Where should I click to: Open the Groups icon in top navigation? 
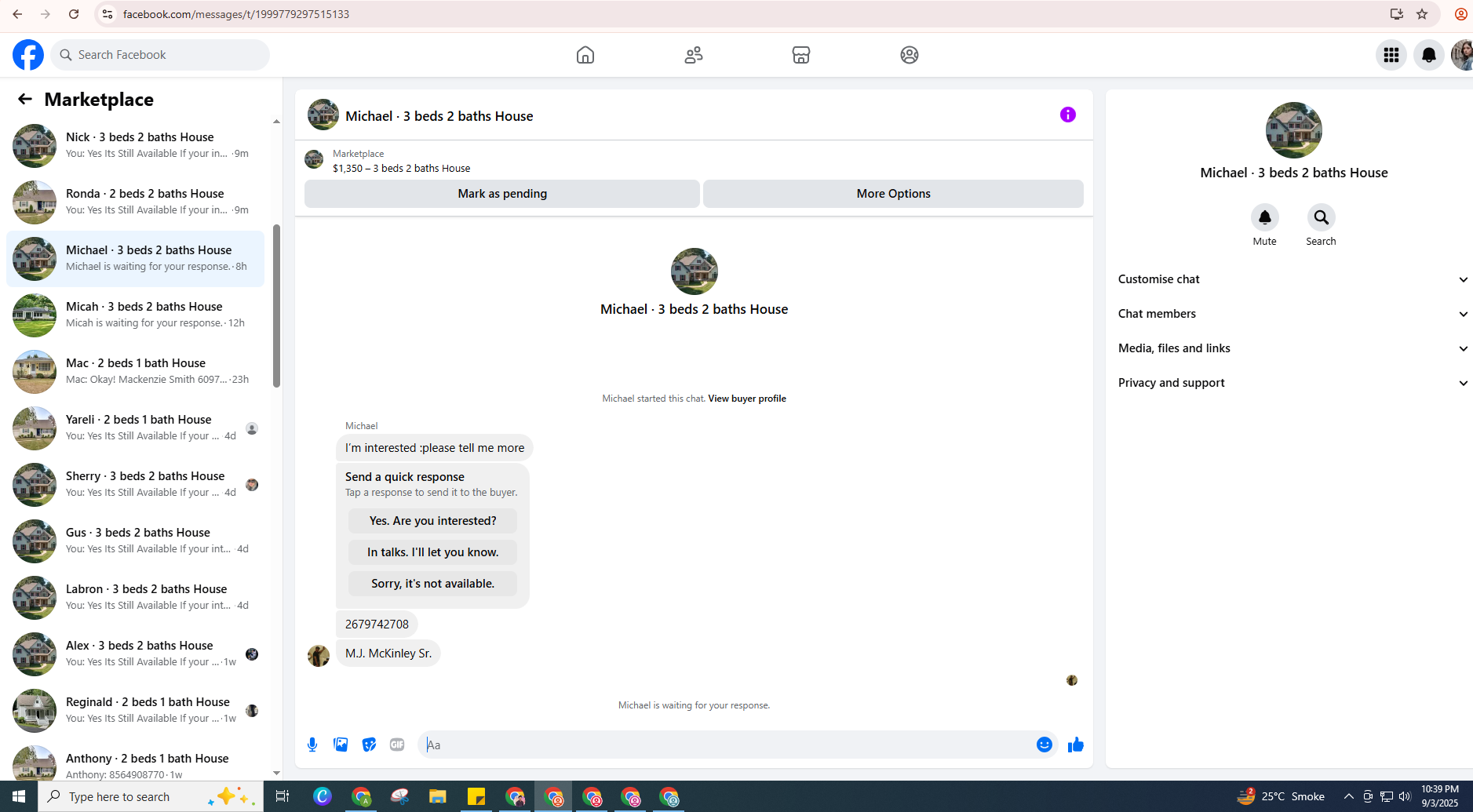coord(910,55)
